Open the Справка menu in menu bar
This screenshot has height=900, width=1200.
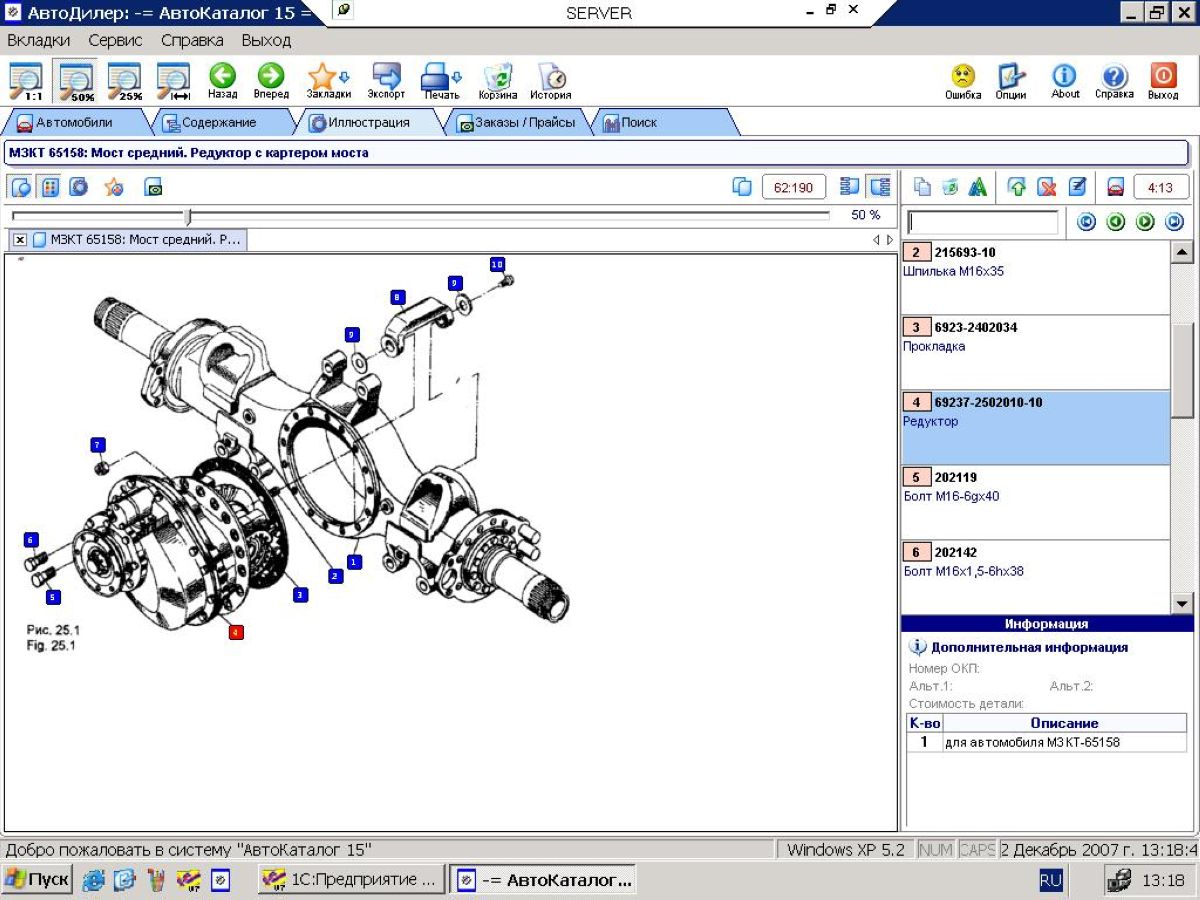(192, 41)
